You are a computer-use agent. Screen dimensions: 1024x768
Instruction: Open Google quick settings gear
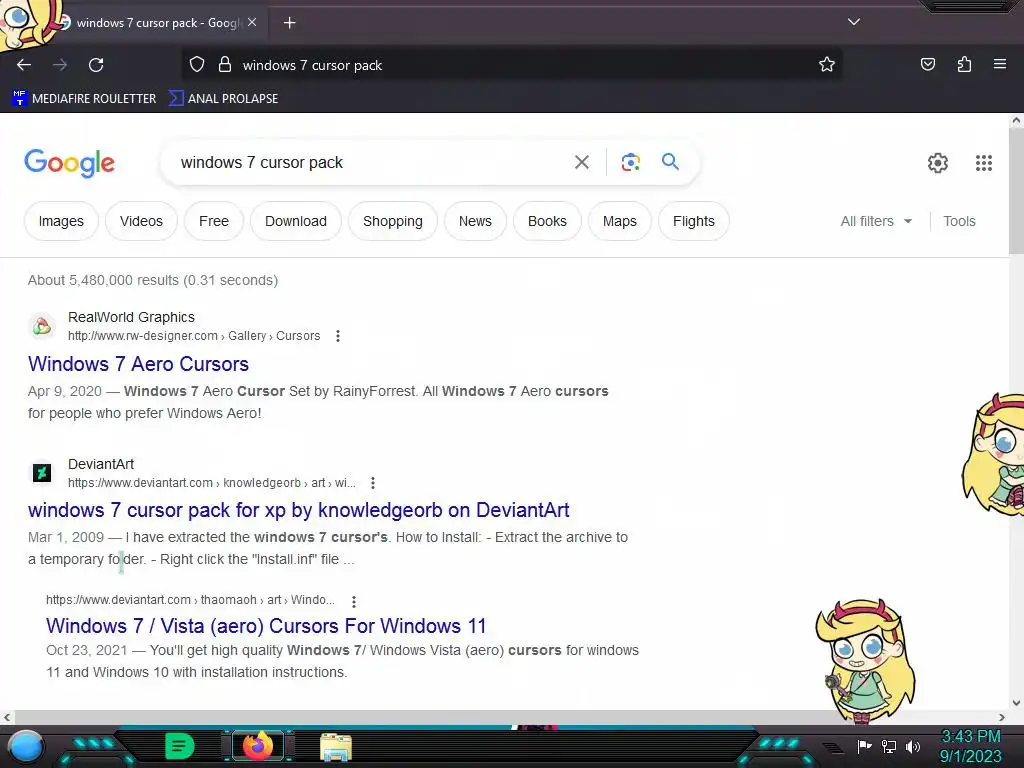938,163
